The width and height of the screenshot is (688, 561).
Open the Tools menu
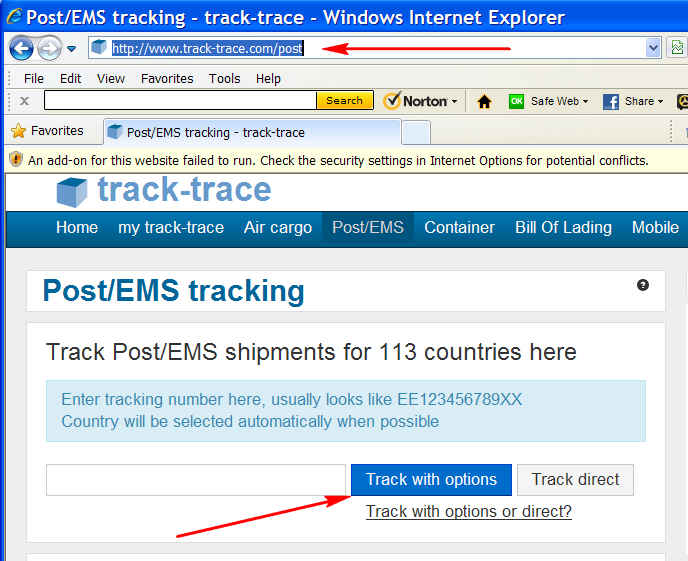224,79
